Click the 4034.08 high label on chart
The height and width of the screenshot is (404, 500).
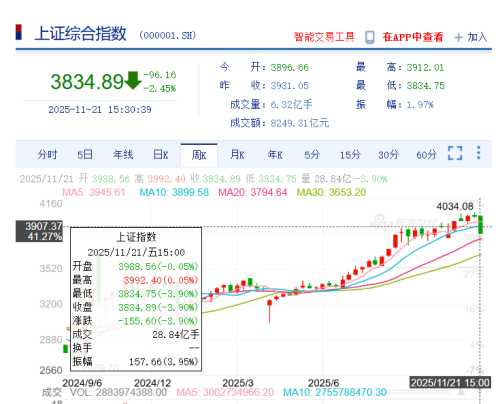pos(455,206)
